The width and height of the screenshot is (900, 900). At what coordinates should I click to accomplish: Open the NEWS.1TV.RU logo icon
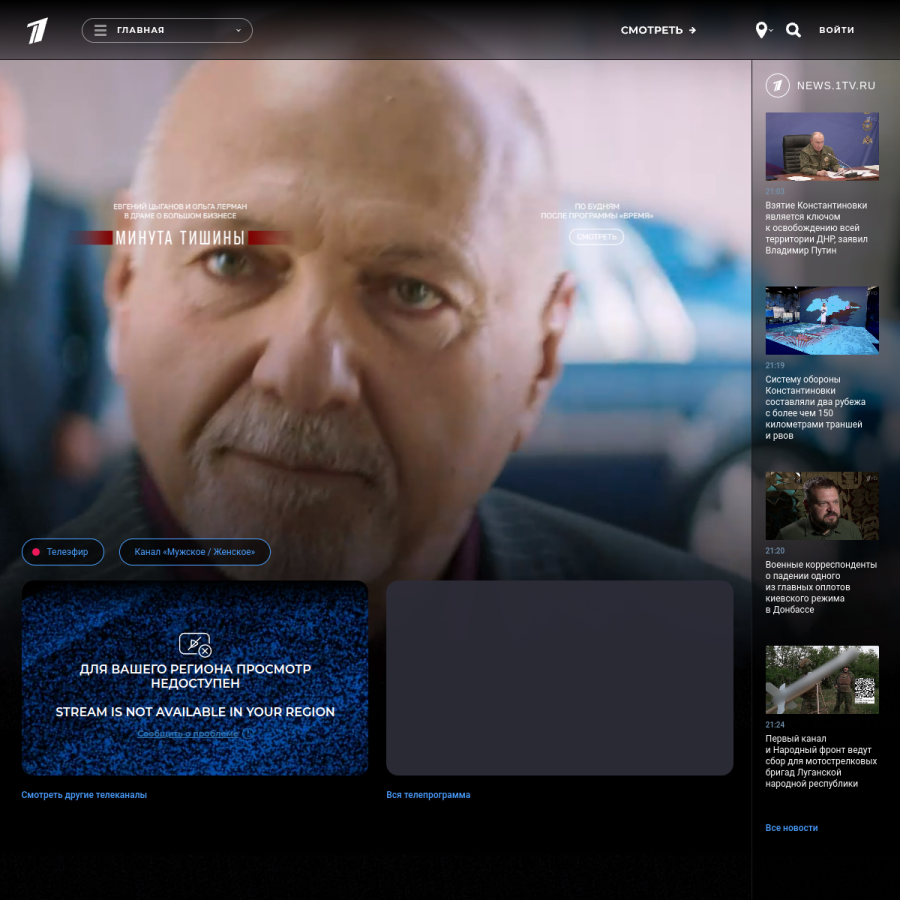pyautogui.click(x=777, y=86)
